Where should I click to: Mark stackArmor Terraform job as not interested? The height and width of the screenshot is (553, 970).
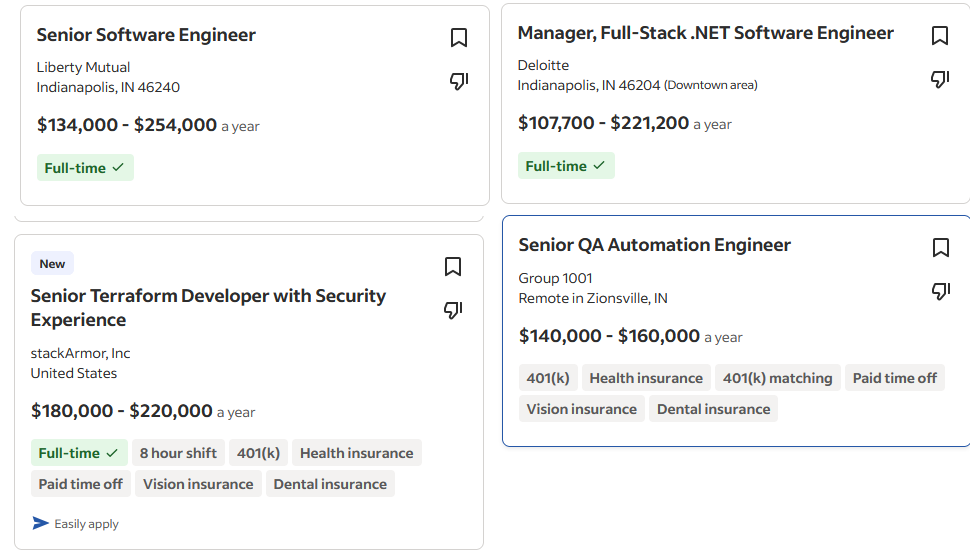click(453, 310)
